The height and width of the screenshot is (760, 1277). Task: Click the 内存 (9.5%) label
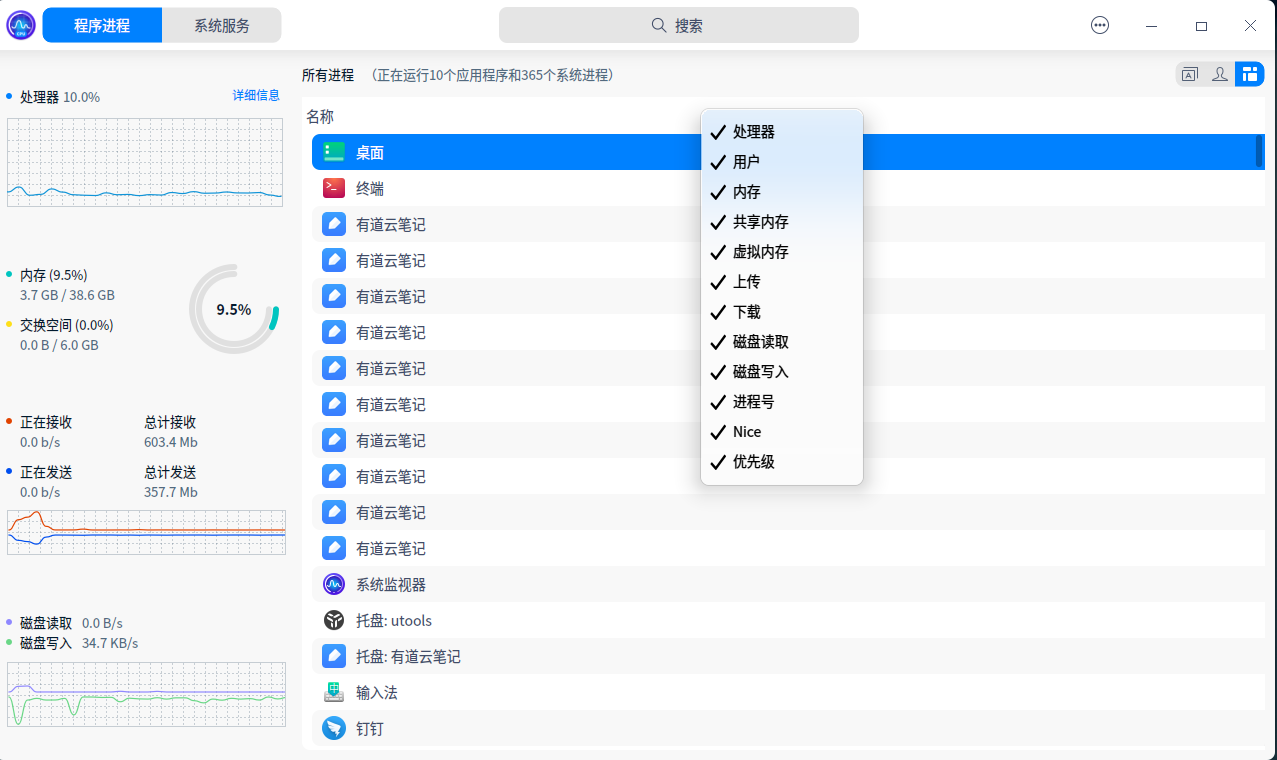click(x=54, y=275)
